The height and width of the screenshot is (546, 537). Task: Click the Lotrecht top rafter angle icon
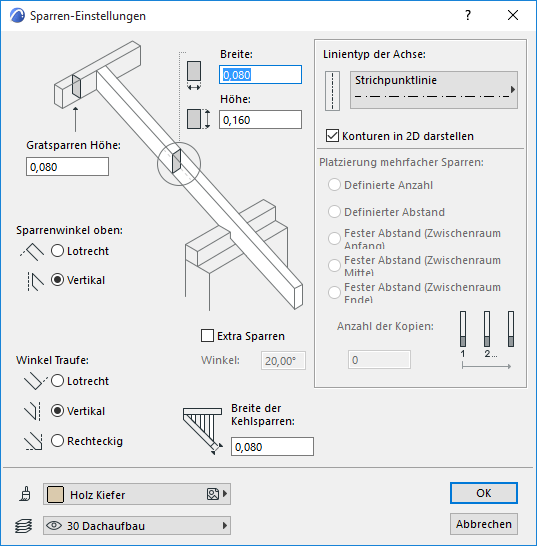pos(32,251)
